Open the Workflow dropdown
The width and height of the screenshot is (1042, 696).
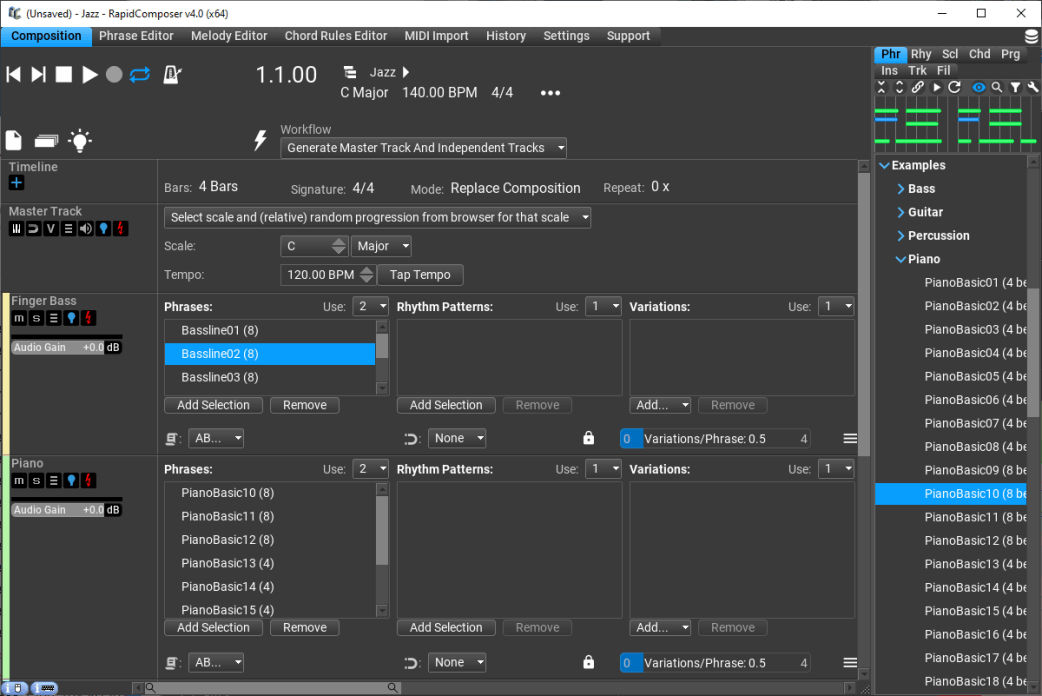tap(423, 148)
